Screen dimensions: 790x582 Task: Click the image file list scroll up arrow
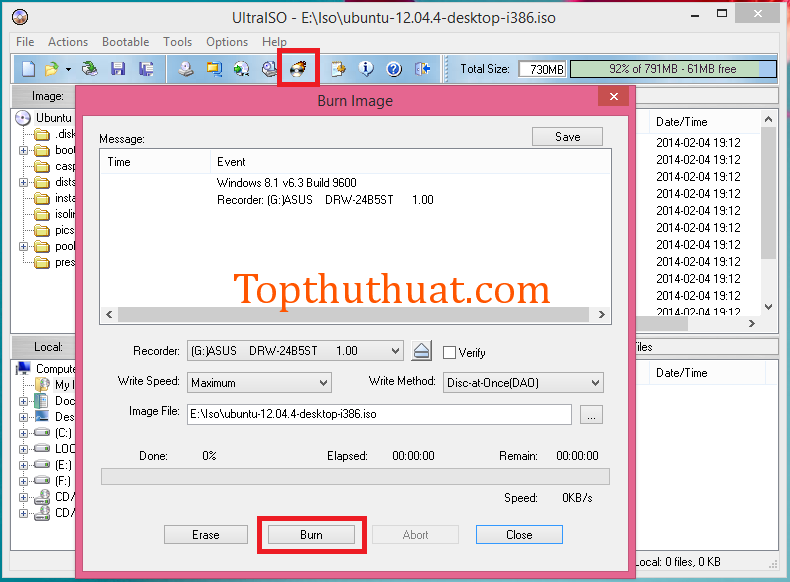tap(768, 119)
